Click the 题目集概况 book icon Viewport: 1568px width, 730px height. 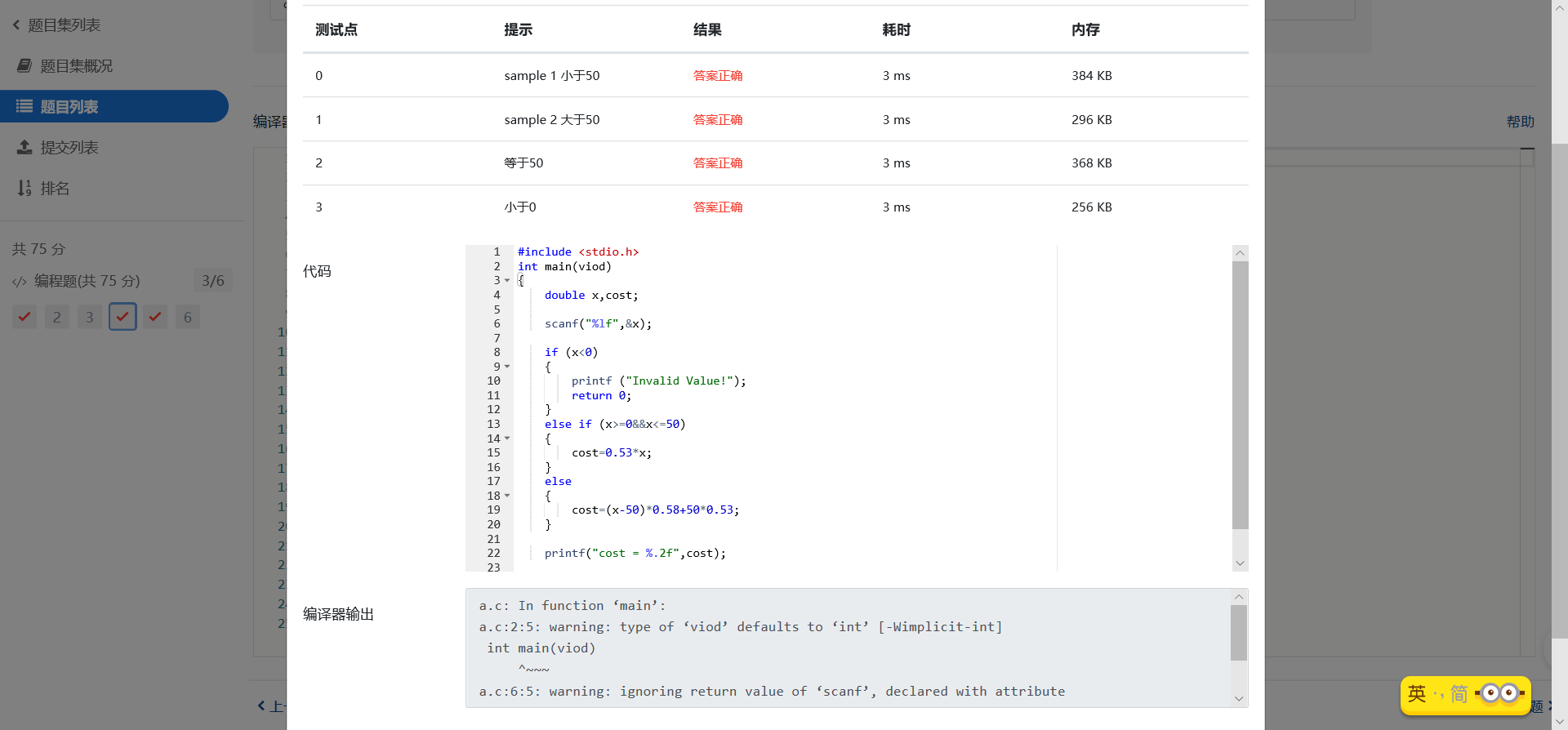click(25, 65)
